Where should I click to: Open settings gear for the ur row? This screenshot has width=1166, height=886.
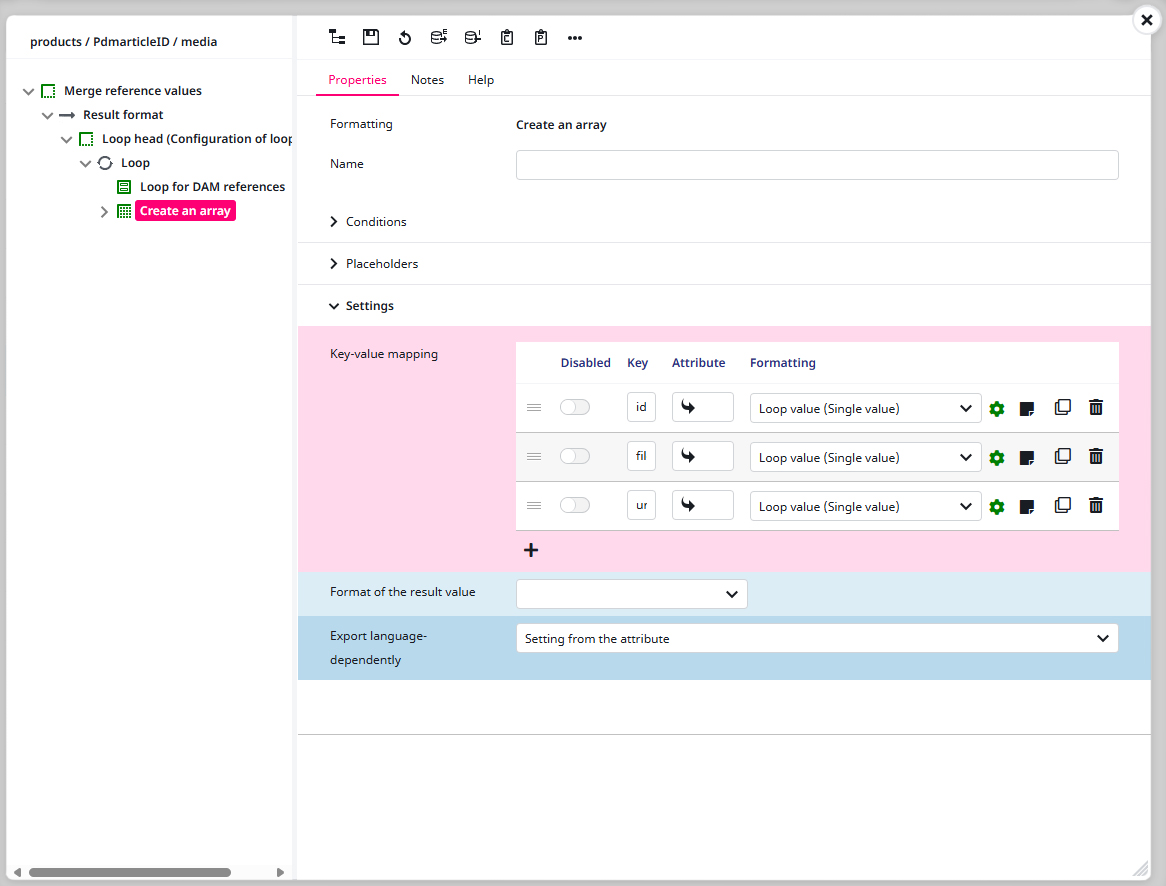(x=997, y=507)
